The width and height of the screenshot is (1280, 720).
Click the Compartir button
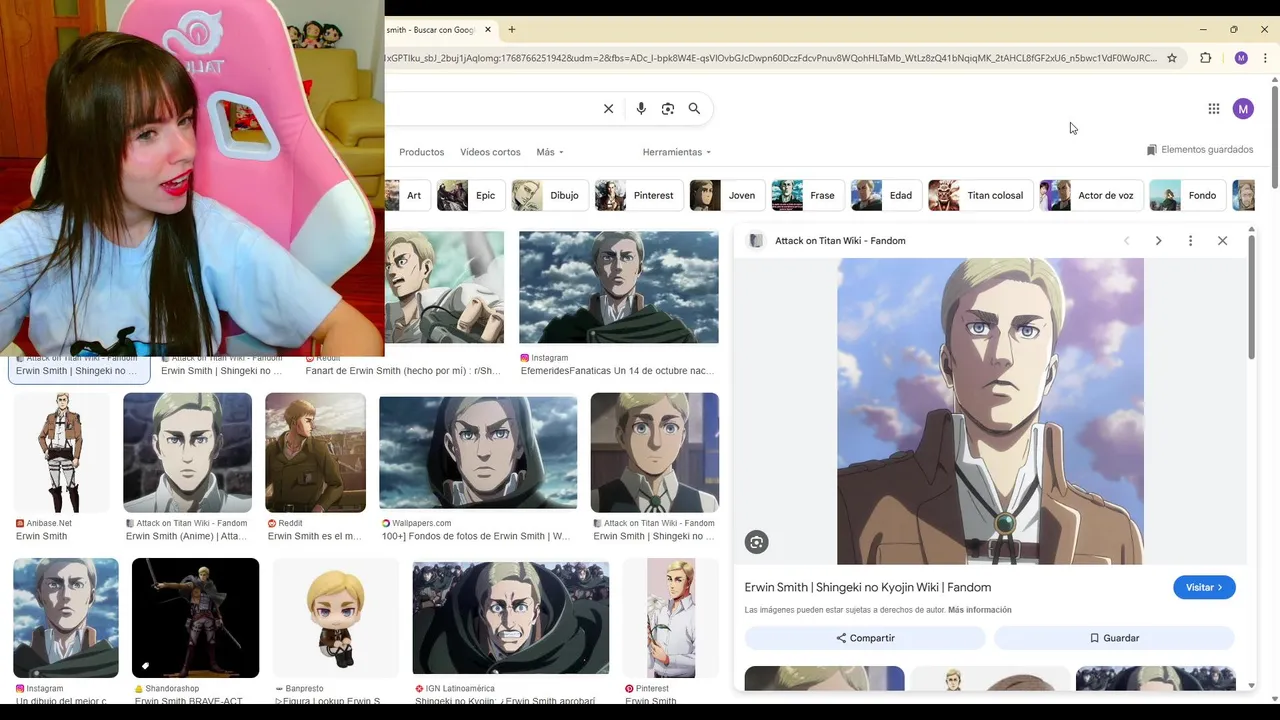(x=865, y=638)
